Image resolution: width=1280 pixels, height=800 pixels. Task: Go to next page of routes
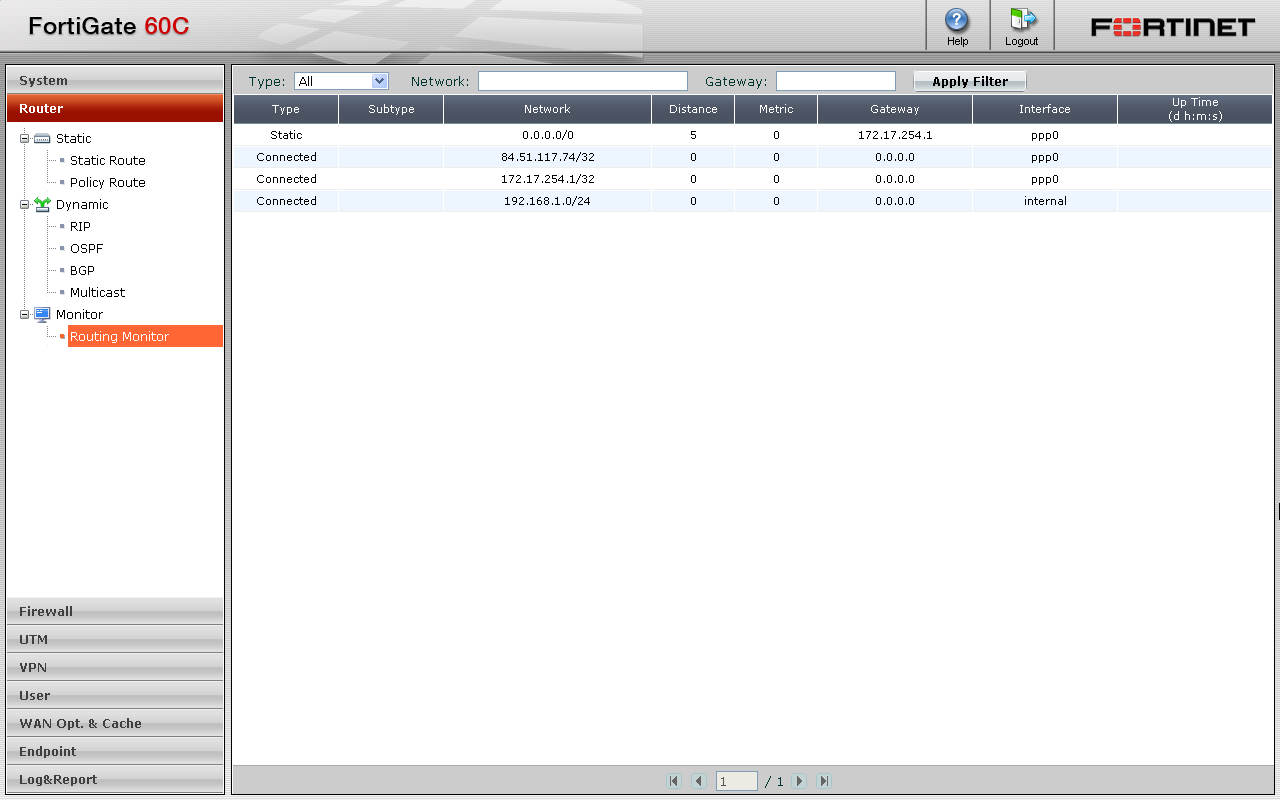(x=799, y=781)
